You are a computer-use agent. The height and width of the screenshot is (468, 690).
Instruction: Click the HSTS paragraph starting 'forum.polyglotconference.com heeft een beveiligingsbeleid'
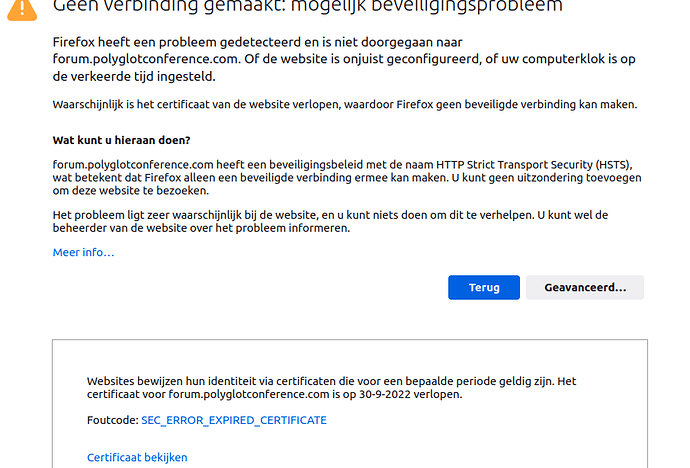pos(347,178)
